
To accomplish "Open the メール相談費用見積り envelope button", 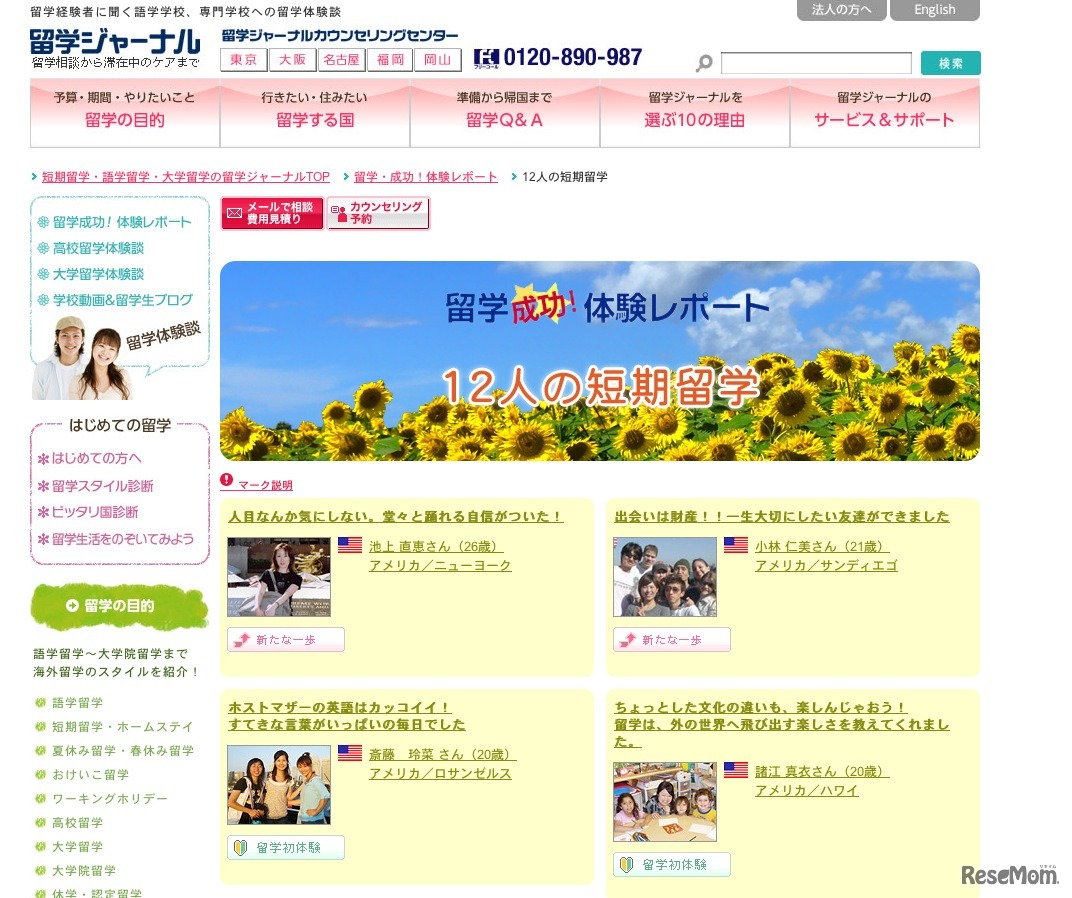I will coord(271,214).
